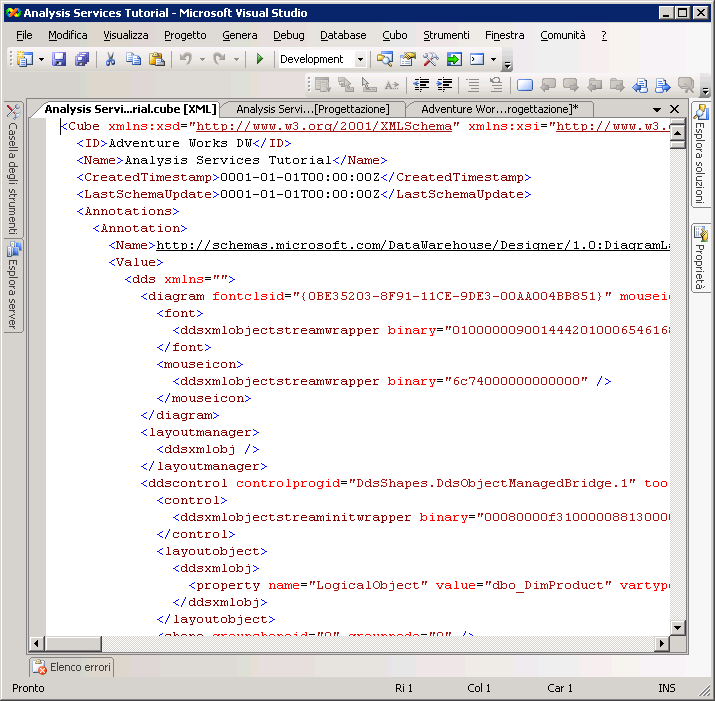This screenshot has width=715, height=701.
Task: Open the File menu
Action: coord(24,35)
